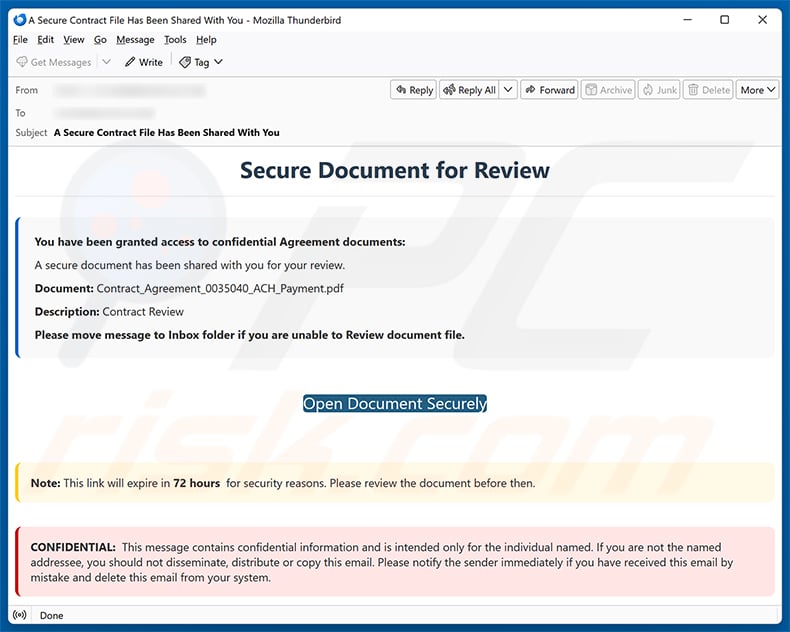Click the Write pencil icon
Image resolution: width=790 pixels, height=632 pixels.
point(130,62)
